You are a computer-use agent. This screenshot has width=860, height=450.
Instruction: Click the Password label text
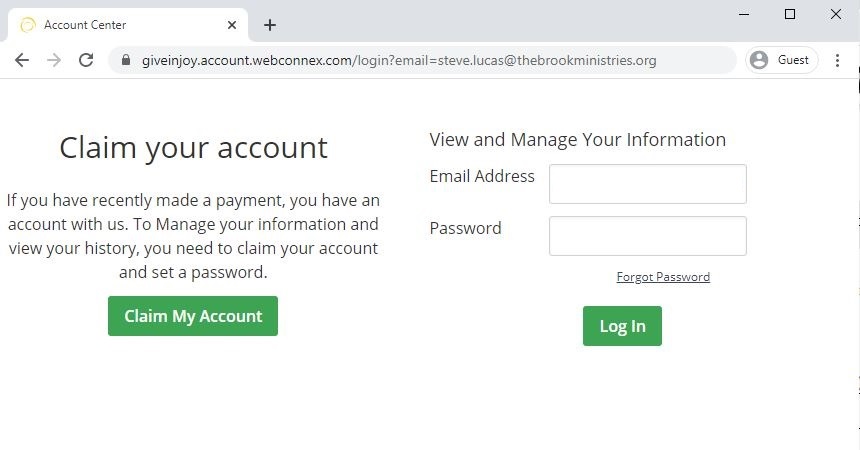[x=465, y=229]
